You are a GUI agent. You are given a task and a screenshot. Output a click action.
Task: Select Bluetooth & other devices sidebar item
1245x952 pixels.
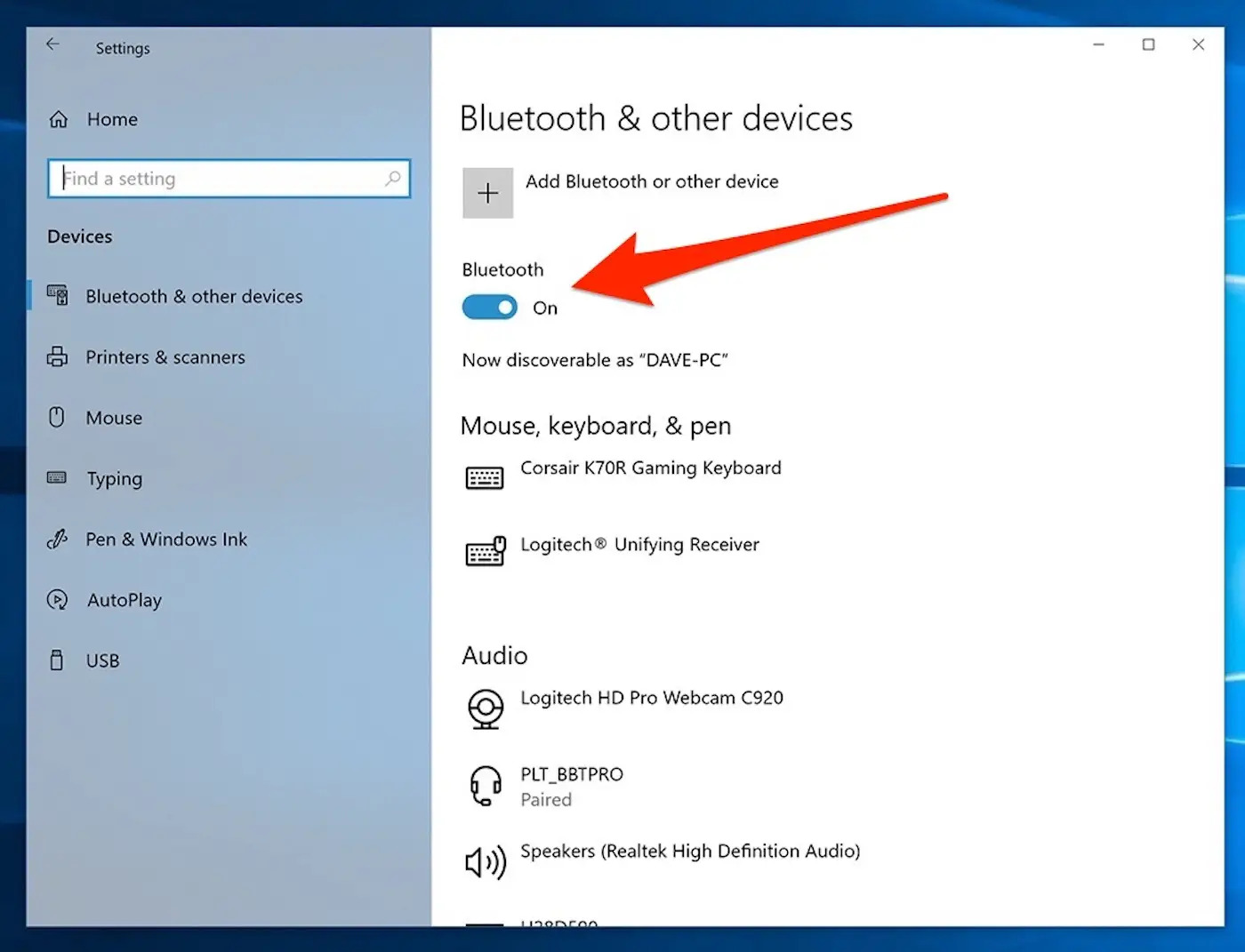(194, 296)
